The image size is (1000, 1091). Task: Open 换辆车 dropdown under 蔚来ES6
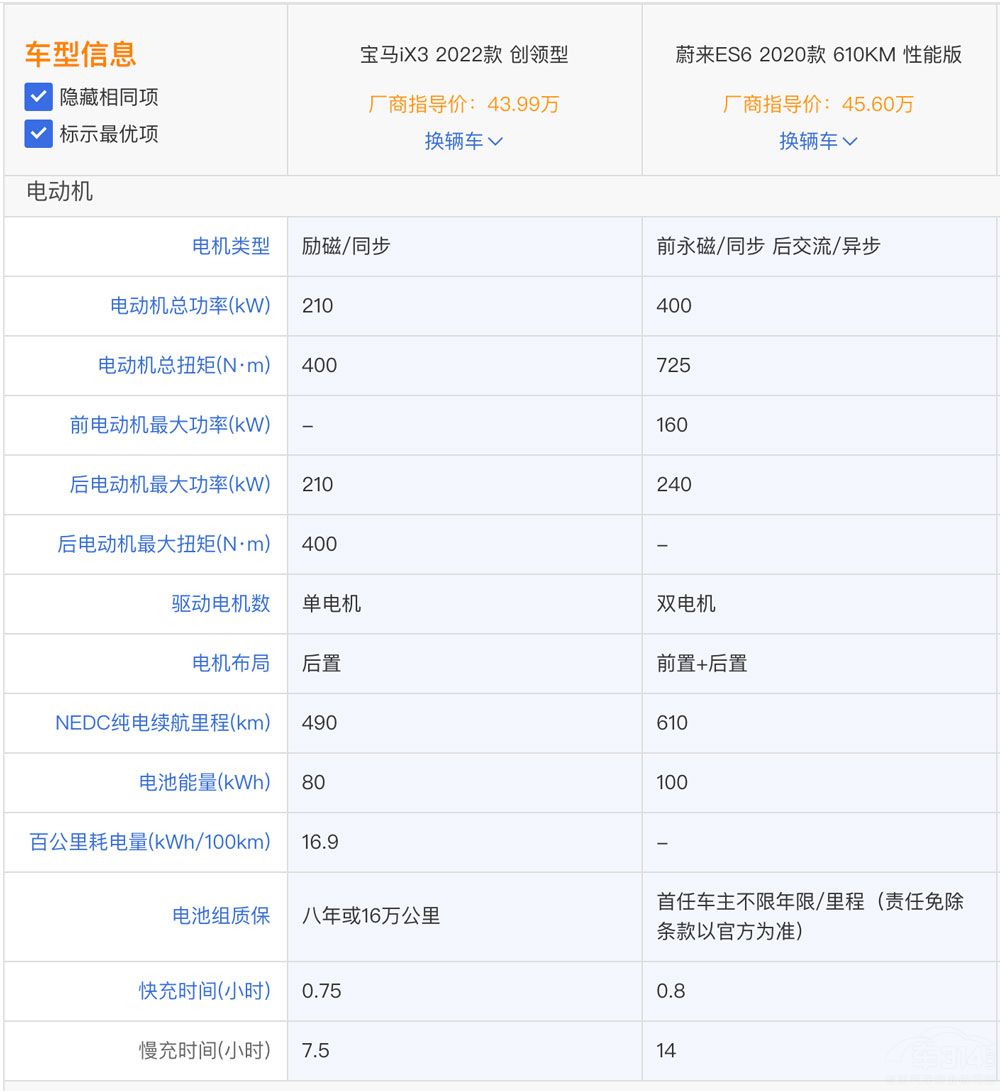(x=818, y=141)
